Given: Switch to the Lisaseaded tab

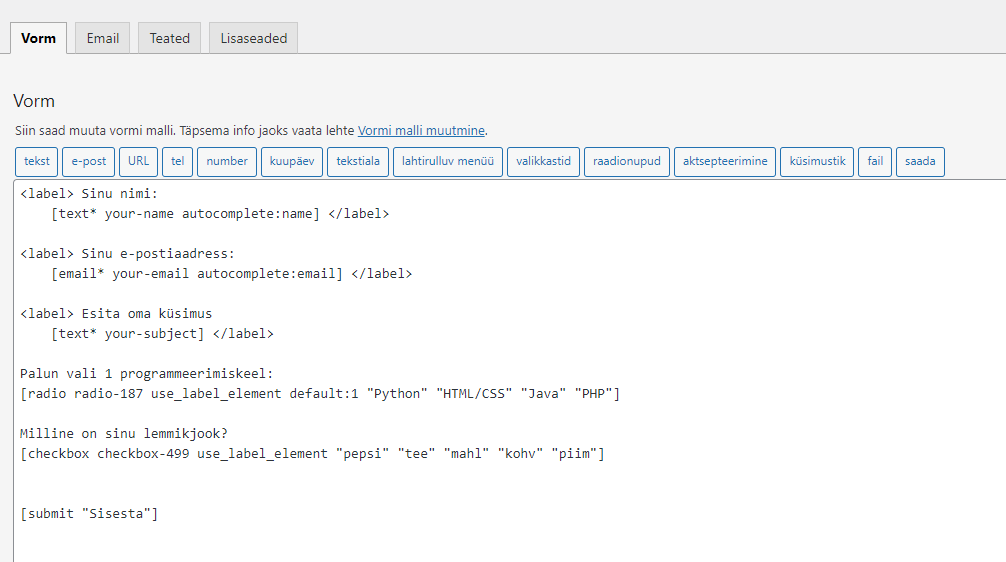Looking at the screenshot, I should tap(253, 38).
